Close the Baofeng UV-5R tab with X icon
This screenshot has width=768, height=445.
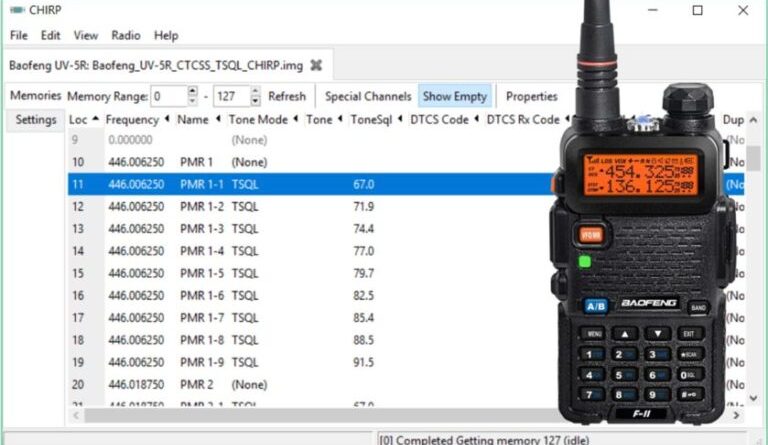[x=316, y=65]
